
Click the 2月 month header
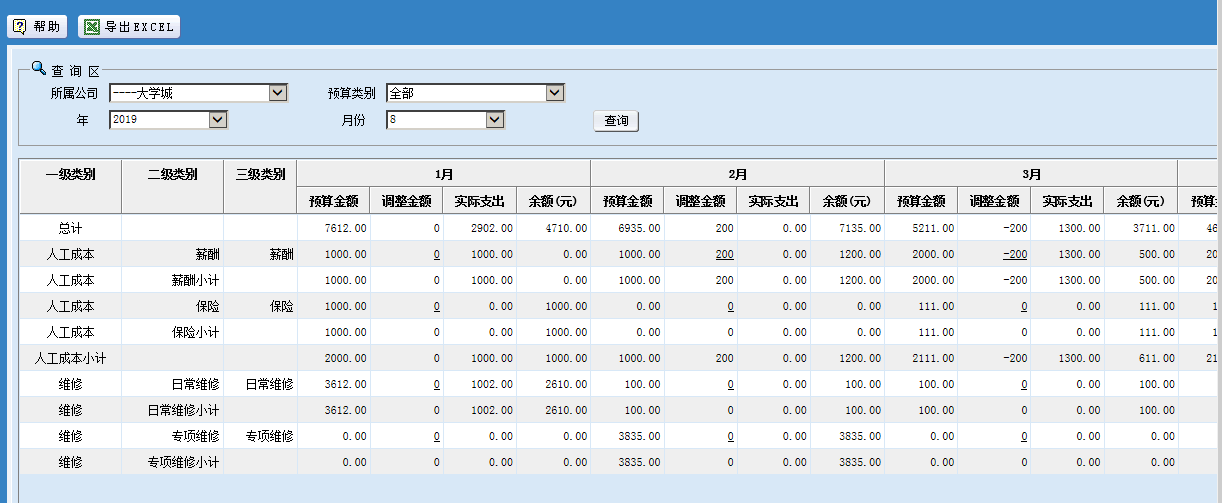[738, 173]
